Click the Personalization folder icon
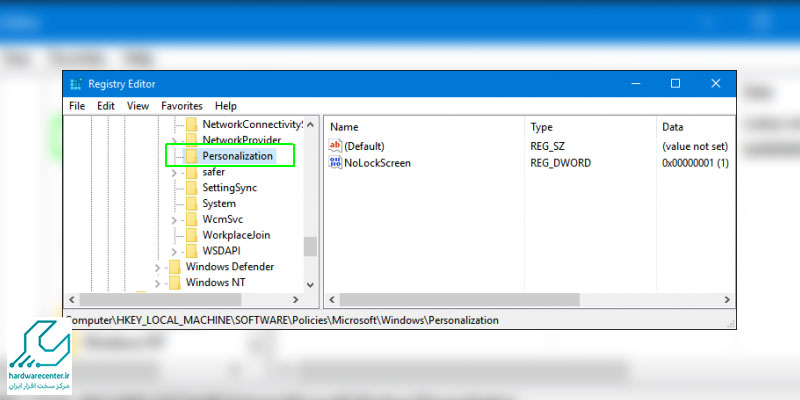 pos(191,156)
